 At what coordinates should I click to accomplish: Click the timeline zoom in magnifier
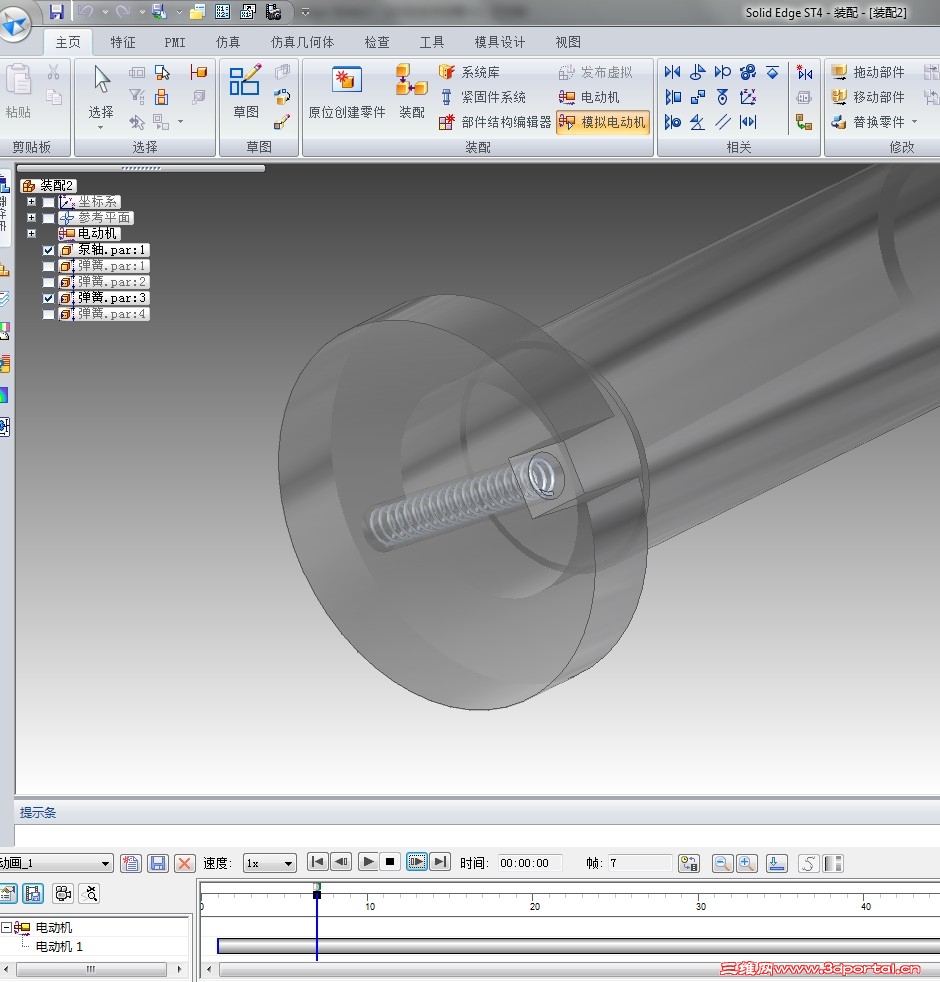point(746,864)
